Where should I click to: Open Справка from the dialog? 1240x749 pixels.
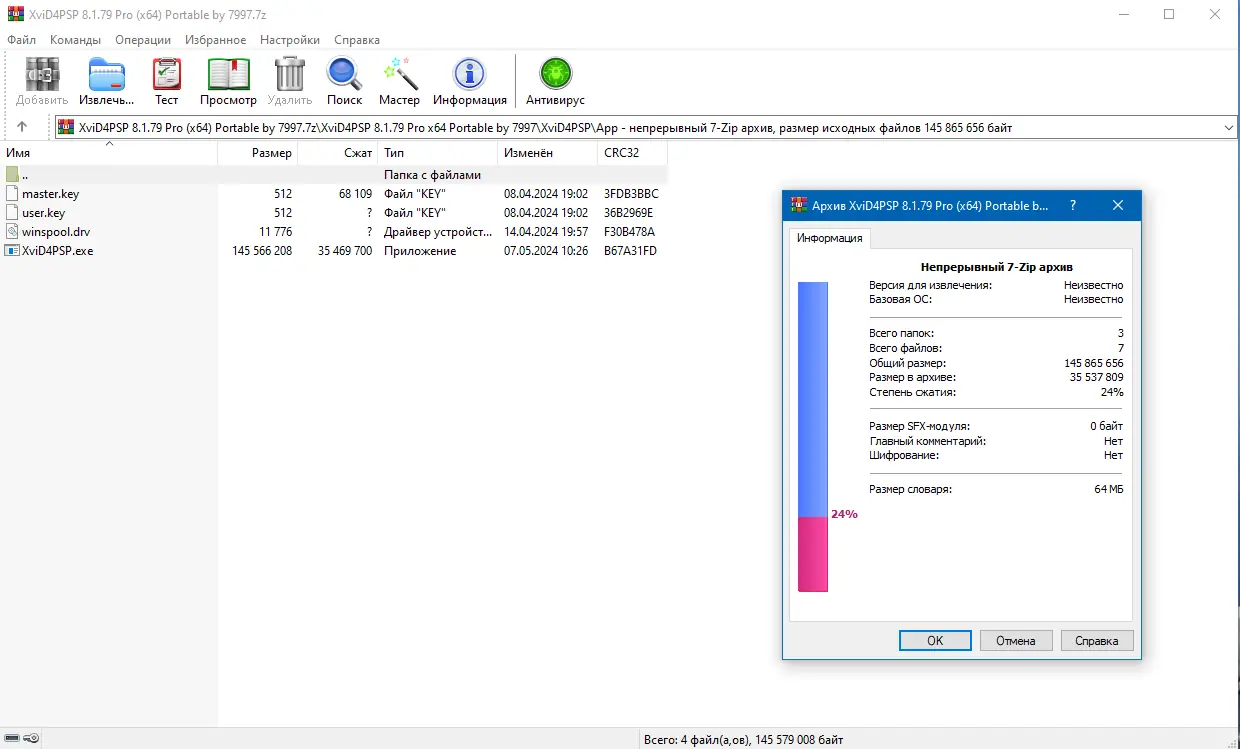(1096, 640)
